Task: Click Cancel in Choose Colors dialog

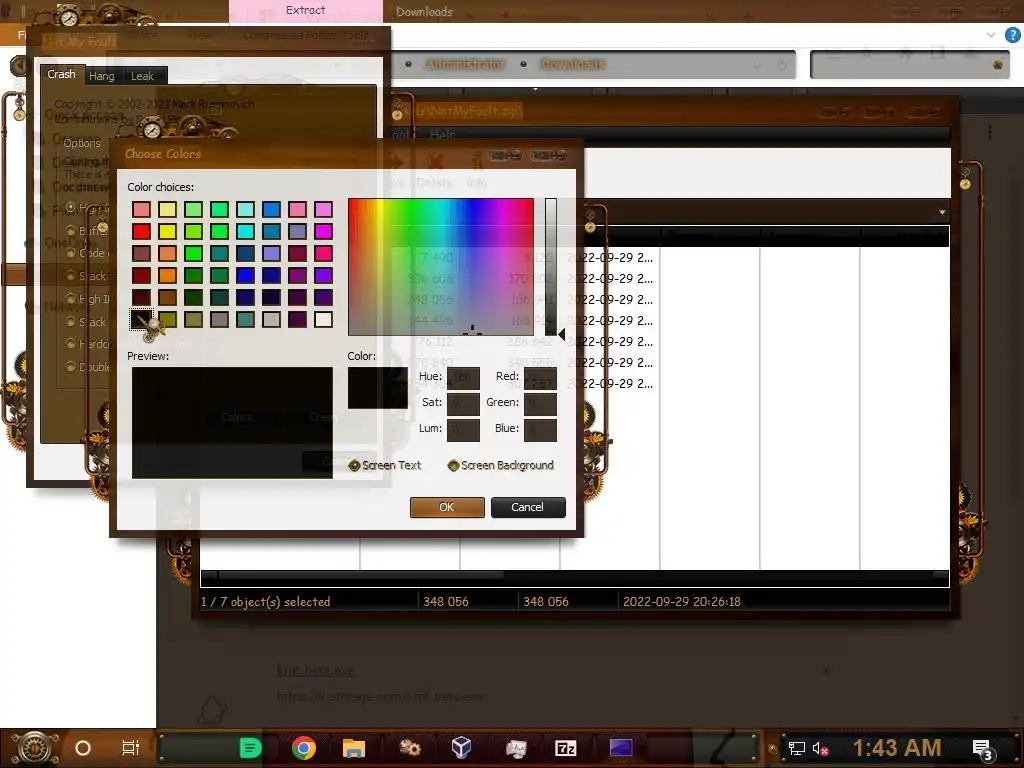Action: 528,507
